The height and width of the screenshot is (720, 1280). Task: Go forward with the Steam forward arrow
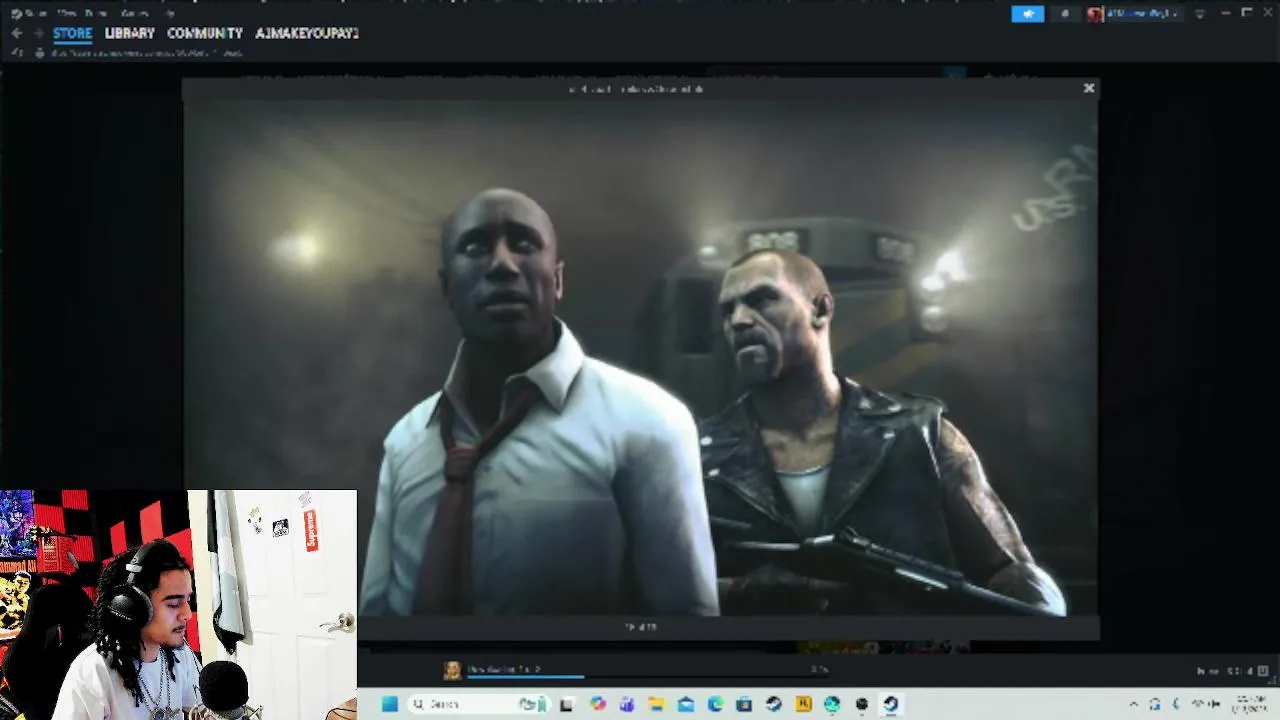(x=38, y=33)
